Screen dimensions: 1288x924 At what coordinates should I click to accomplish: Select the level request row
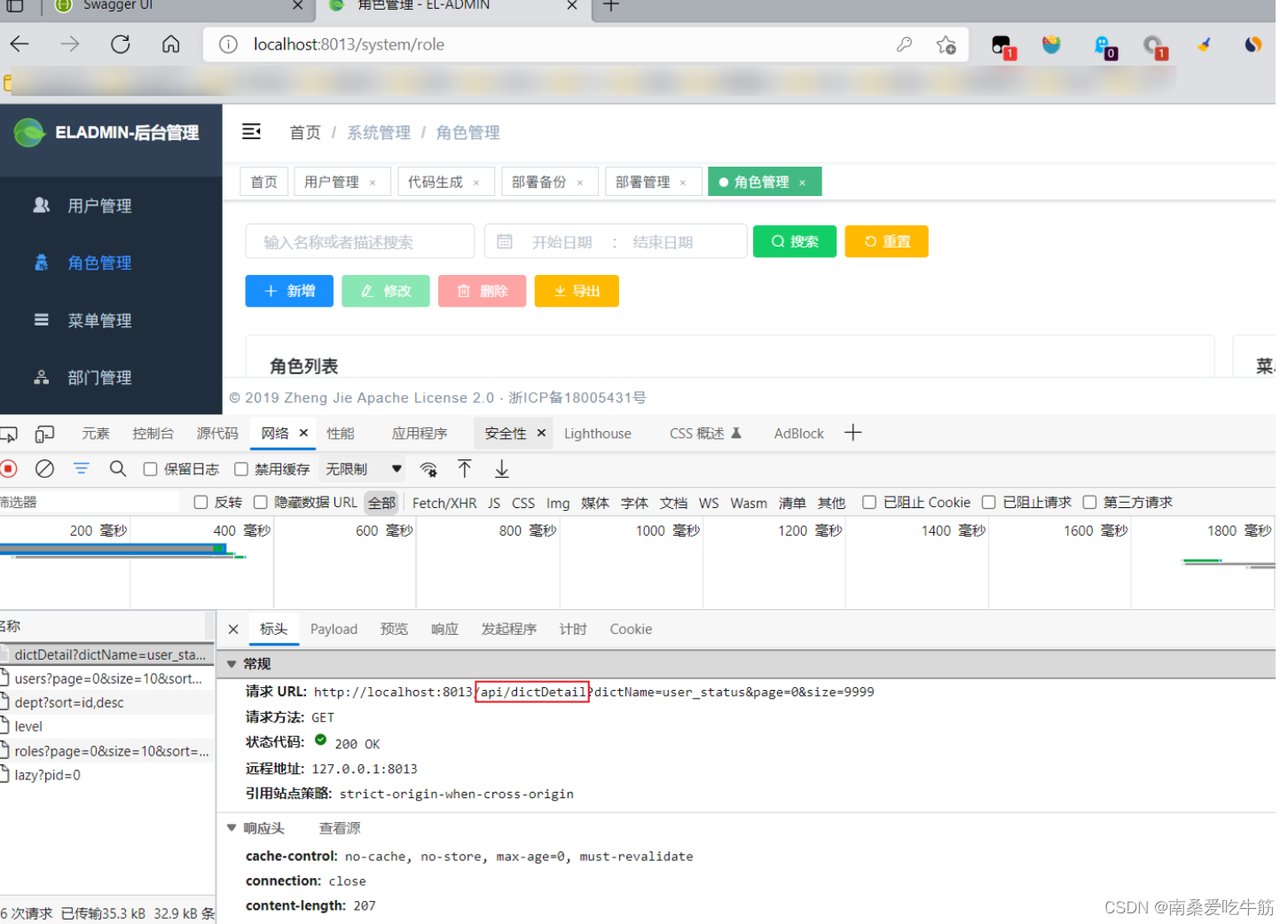(107, 726)
